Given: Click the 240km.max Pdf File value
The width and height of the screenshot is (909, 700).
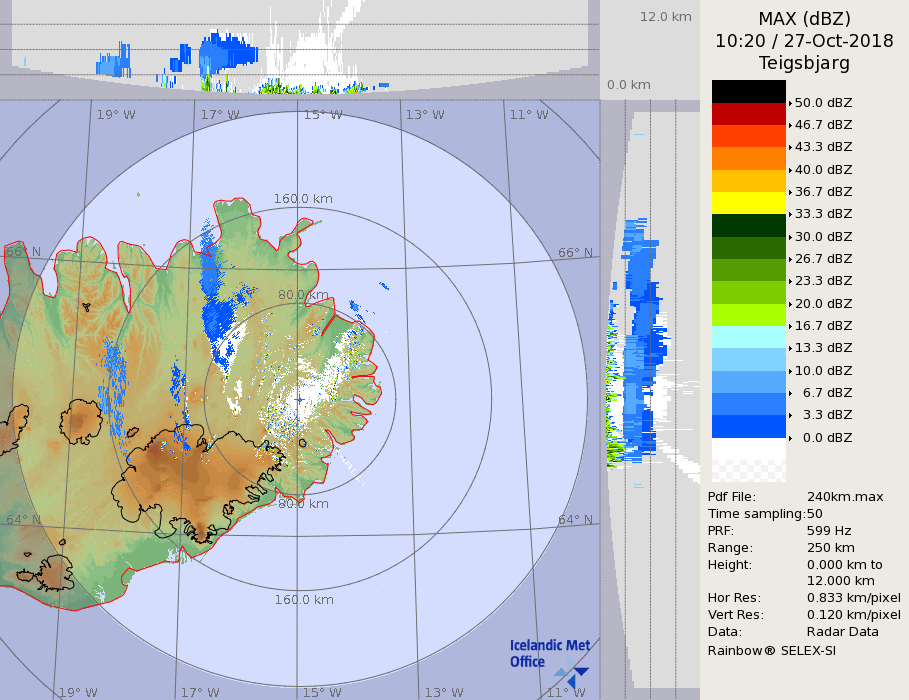Looking at the screenshot, I should click(x=844, y=497).
